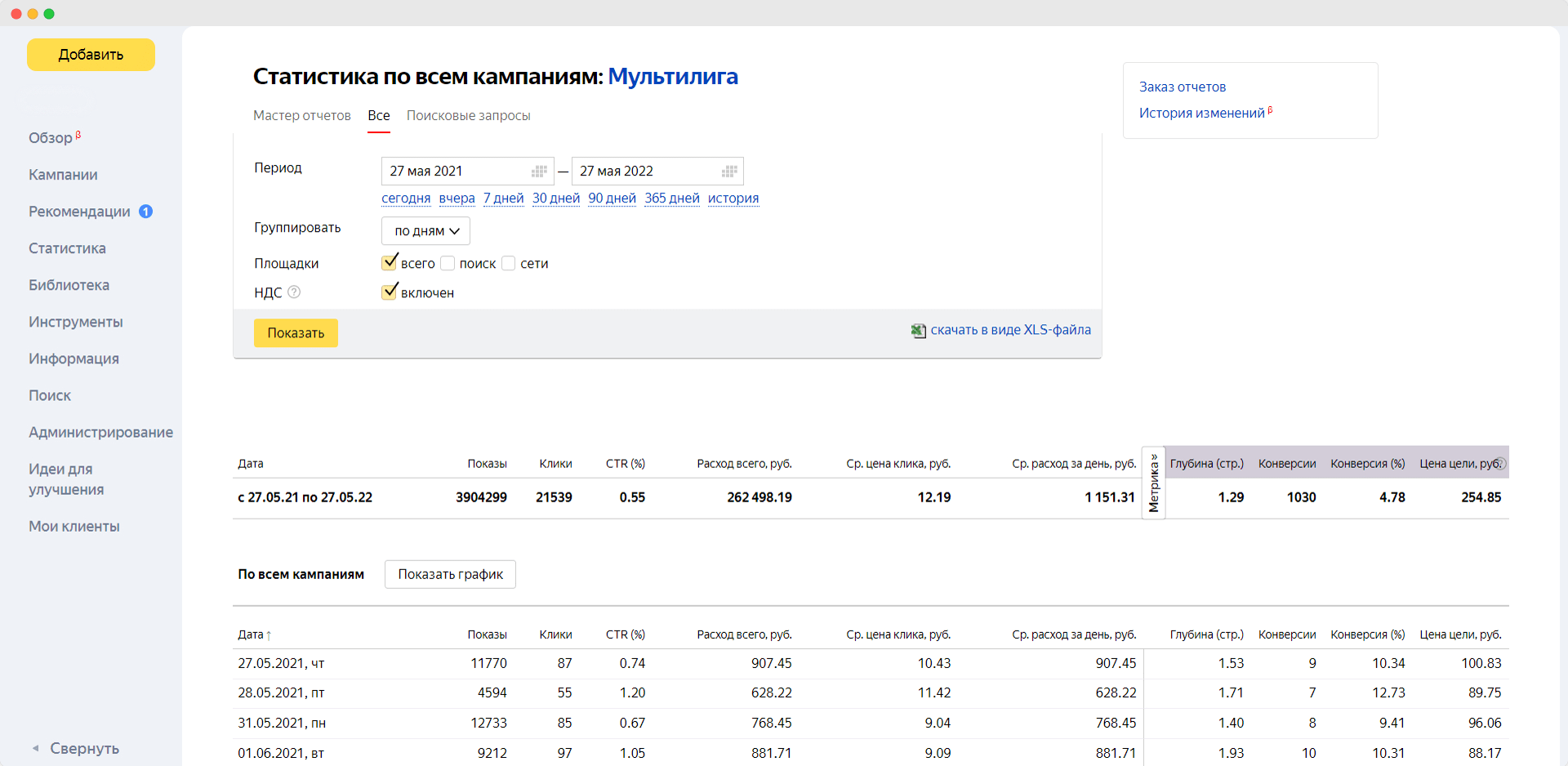Open Обзор in the sidebar
The height and width of the screenshot is (766, 1568).
51,138
